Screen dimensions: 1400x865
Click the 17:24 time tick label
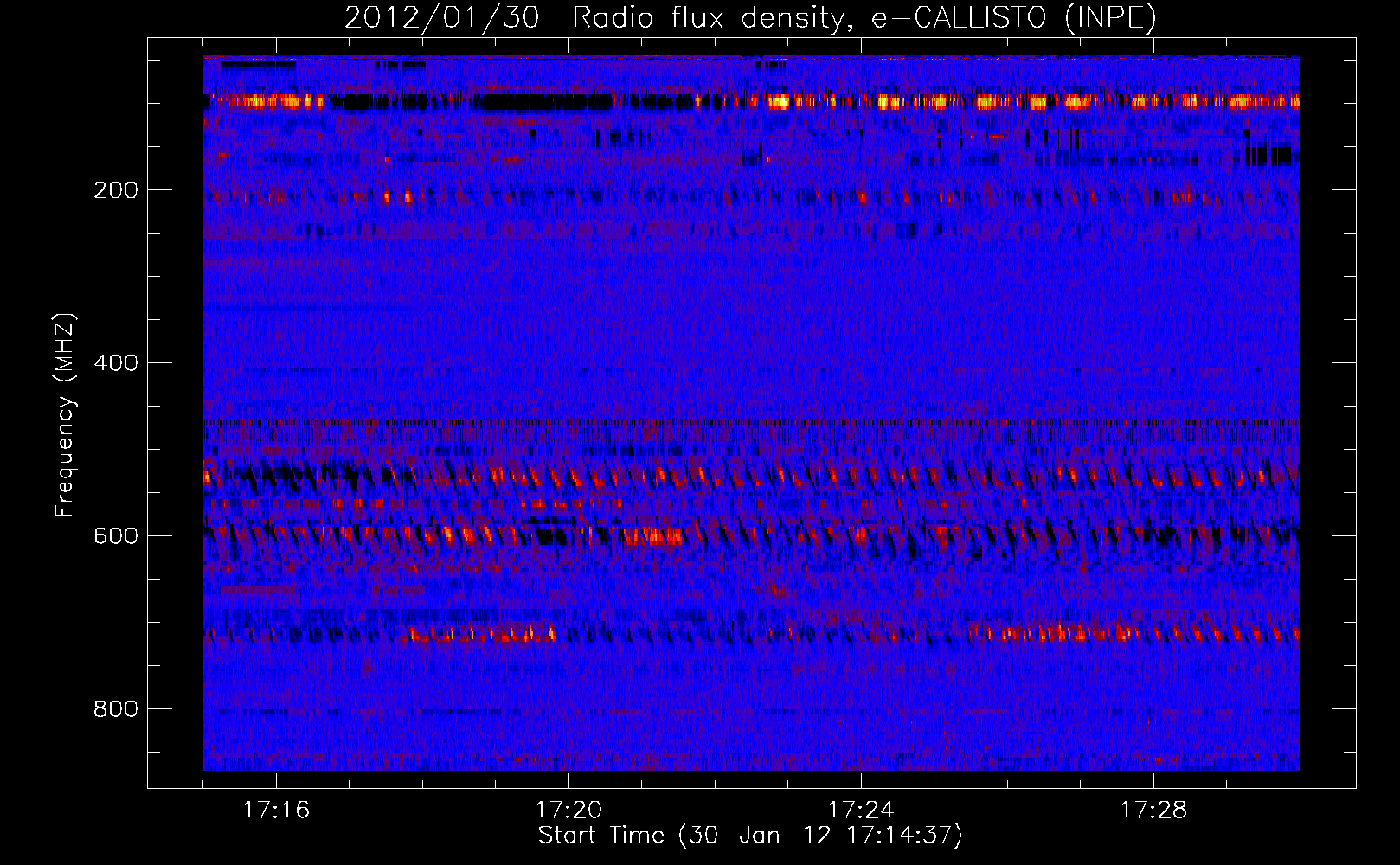861,811
